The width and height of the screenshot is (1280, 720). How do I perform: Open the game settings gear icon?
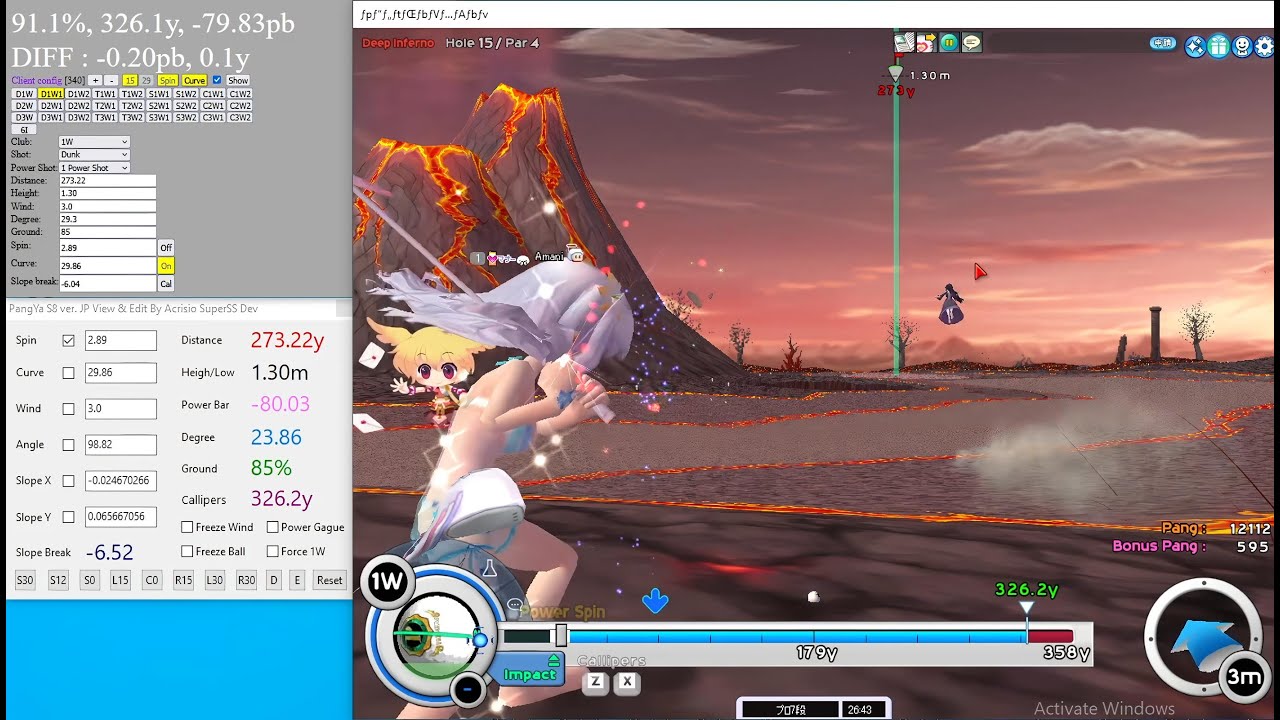1265,46
